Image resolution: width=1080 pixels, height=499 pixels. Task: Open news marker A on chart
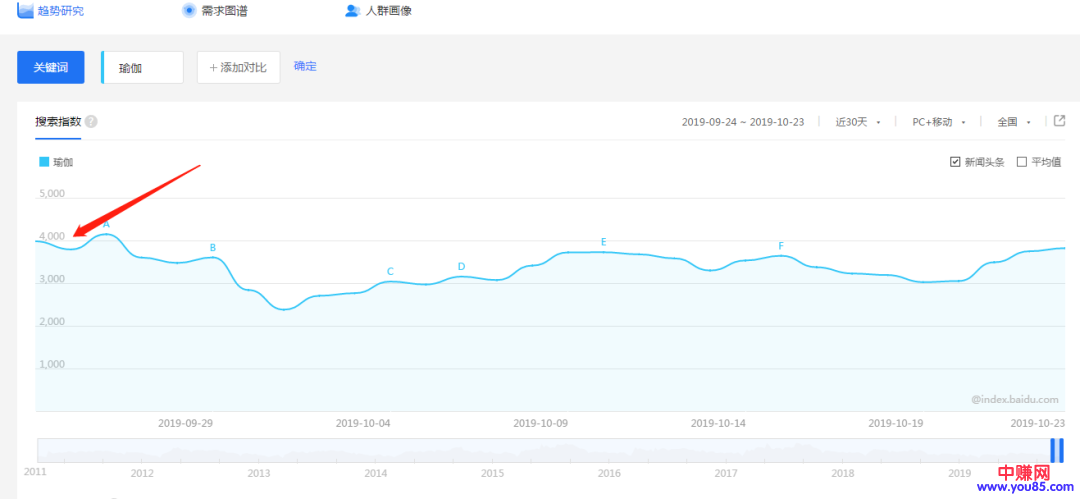(x=106, y=225)
